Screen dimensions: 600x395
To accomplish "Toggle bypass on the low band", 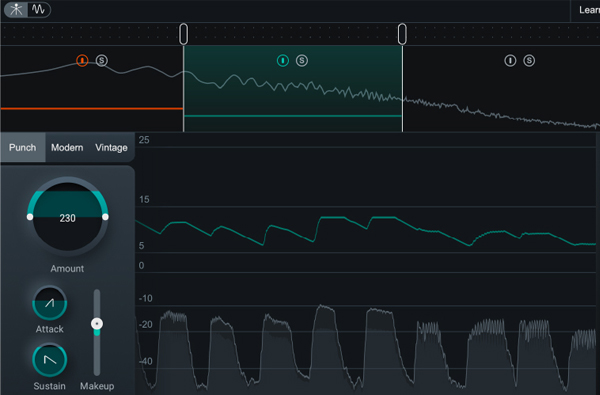I will pyautogui.click(x=82, y=60).
